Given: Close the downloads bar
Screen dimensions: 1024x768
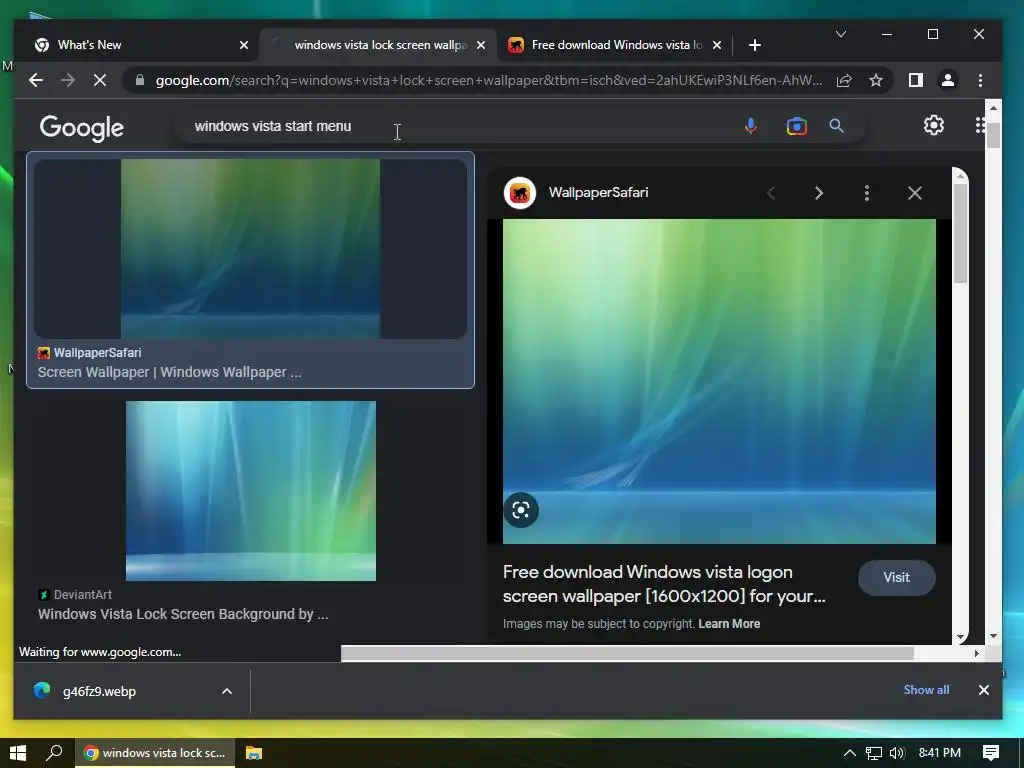Looking at the screenshot, I should (x=984, y=690).
